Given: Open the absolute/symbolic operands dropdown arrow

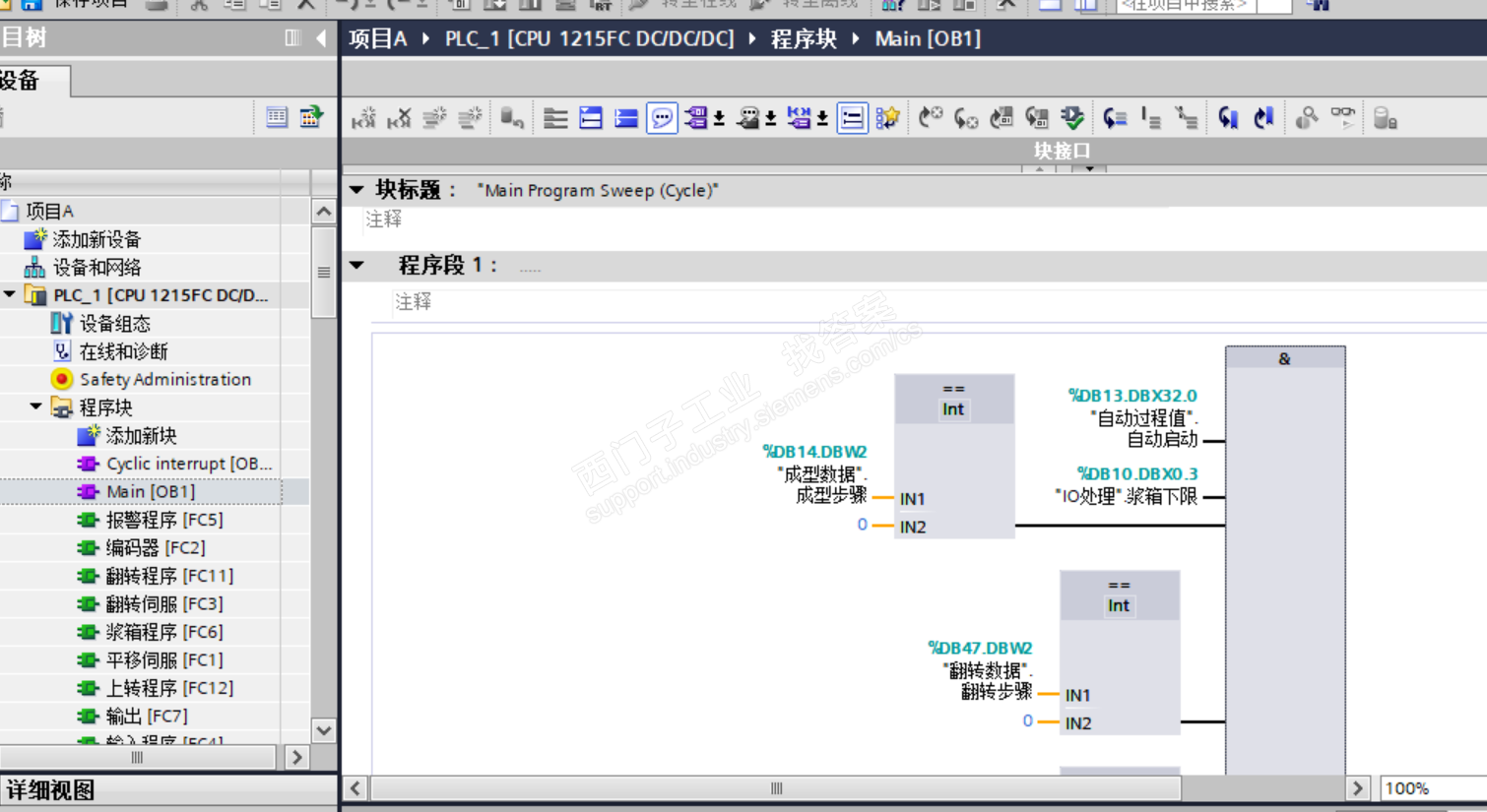Looking at the screenshot, I should tap(719, 119).
